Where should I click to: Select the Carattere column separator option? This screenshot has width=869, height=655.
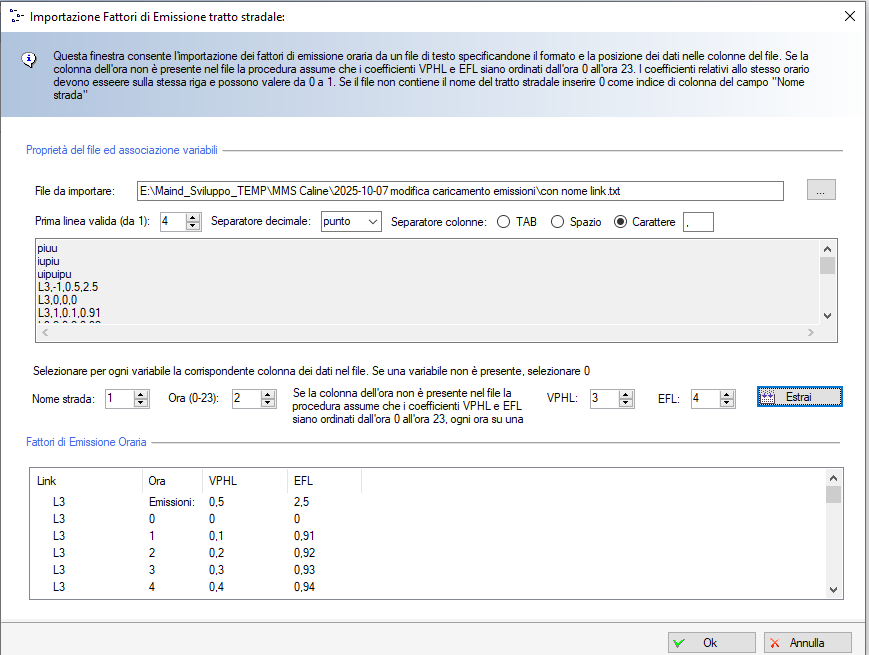621,222
